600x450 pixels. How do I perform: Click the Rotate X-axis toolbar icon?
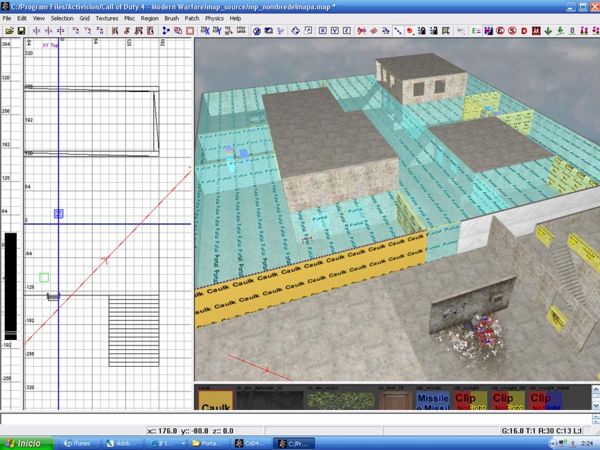(76, 31)
